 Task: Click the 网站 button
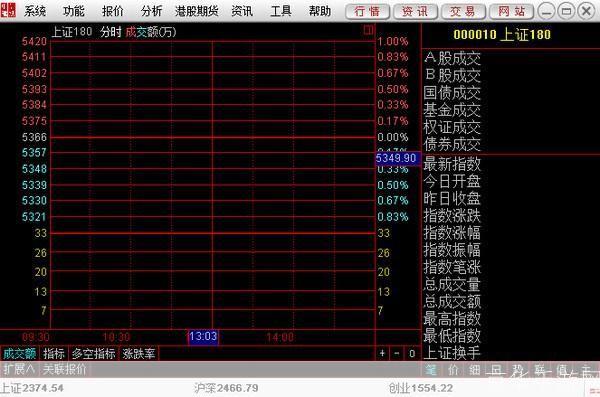click(511, 11)
